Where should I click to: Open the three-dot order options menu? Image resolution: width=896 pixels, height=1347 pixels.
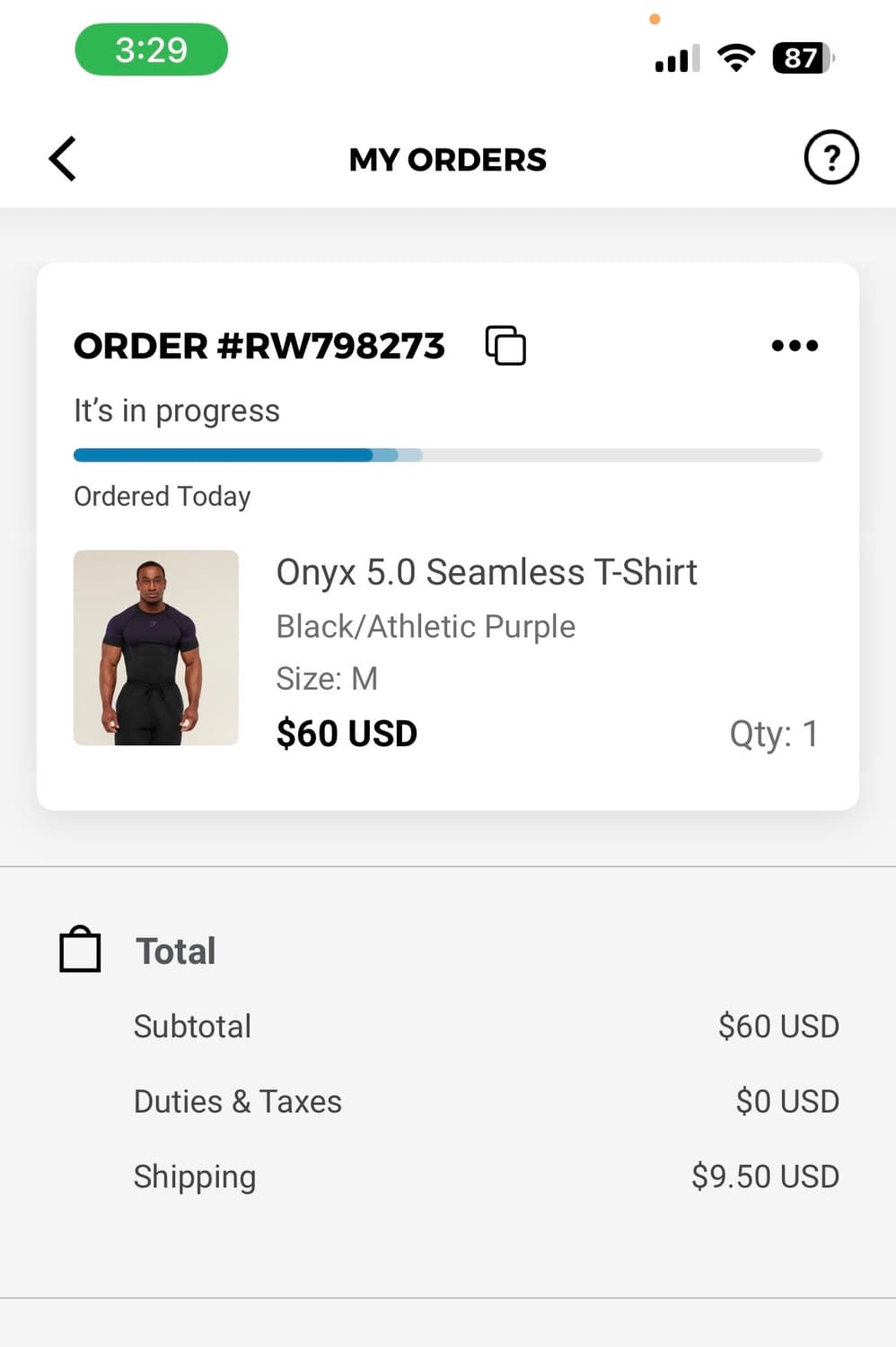795,346
